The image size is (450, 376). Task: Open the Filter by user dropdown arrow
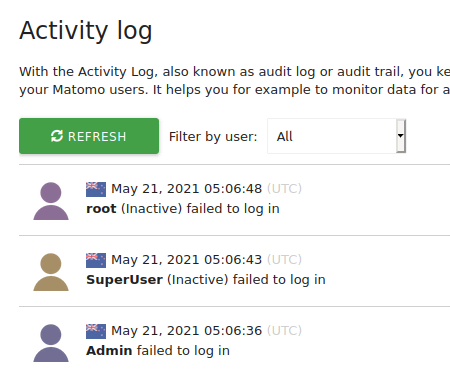(401, 136)
